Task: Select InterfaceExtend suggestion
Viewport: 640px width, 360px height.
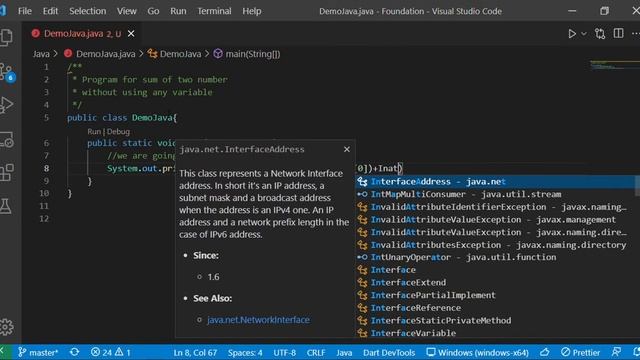Action: pyautogui.click(x=496, y=282)
